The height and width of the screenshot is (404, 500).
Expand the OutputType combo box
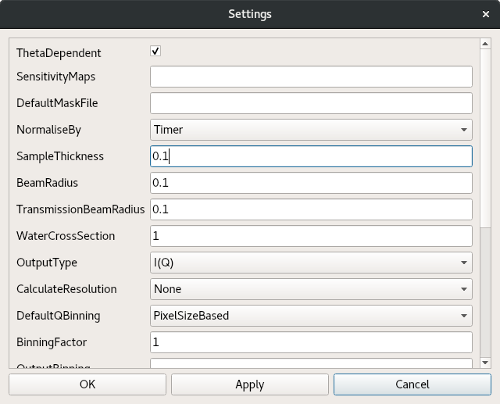[x=311, y=263]
